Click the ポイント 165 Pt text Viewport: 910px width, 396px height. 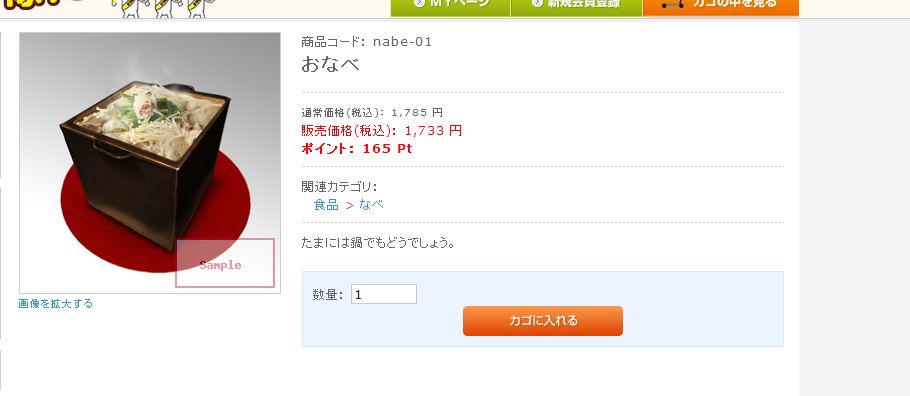[x=357, y=149]
